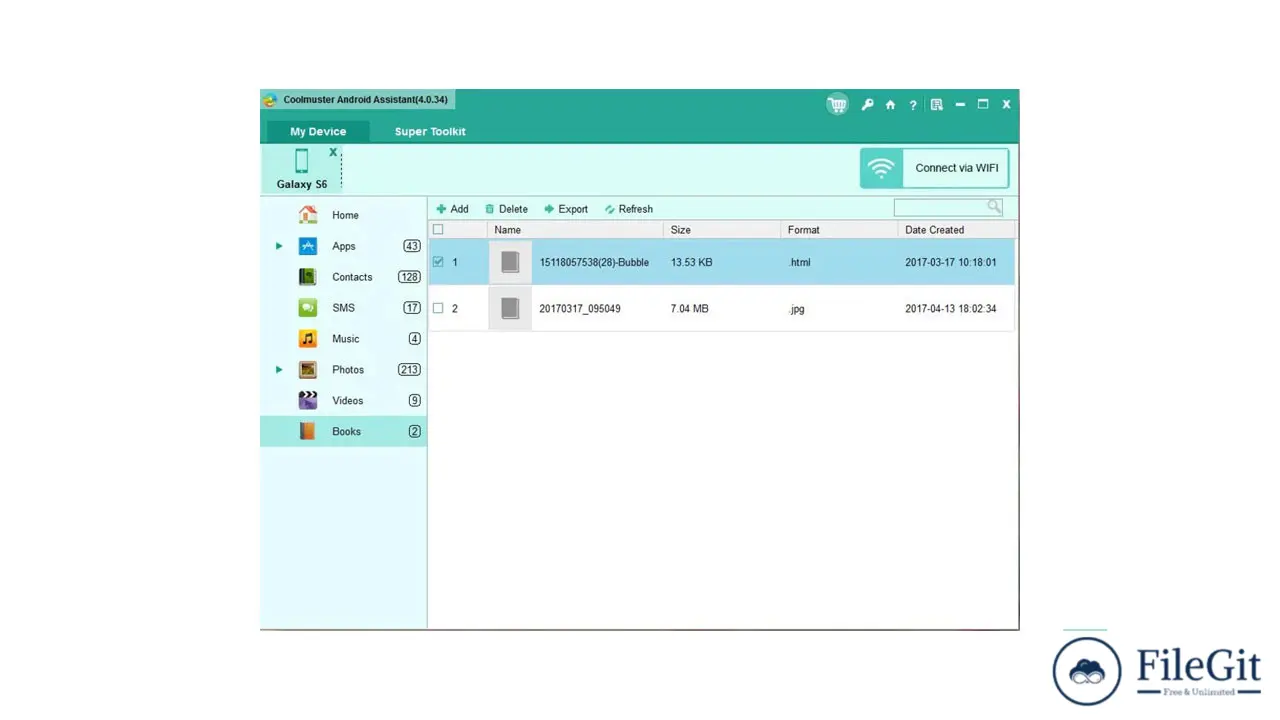Click the Apps store icon in sidebar

[308, 246]
